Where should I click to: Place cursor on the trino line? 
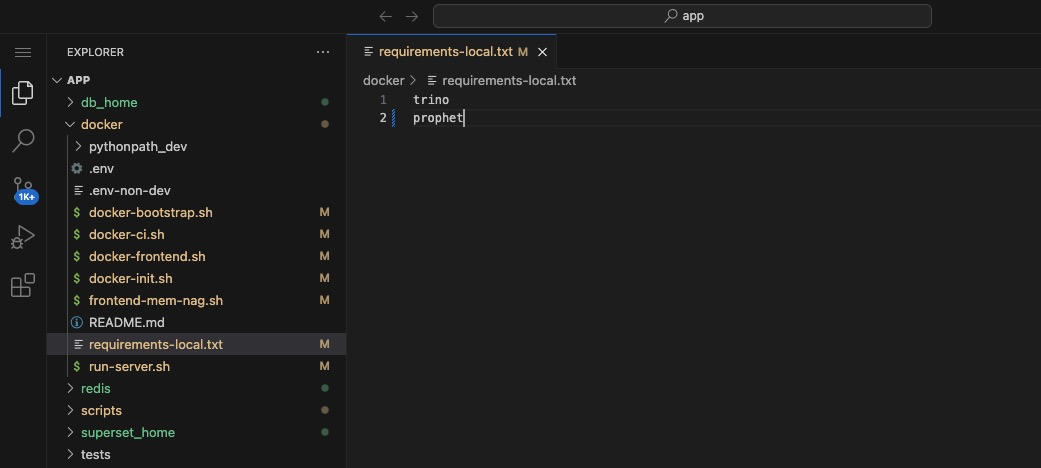(431, 100)
